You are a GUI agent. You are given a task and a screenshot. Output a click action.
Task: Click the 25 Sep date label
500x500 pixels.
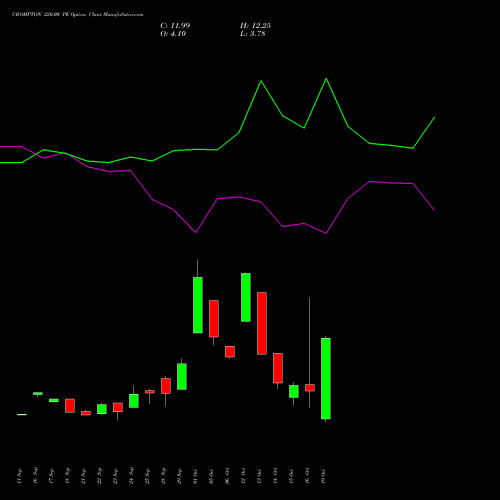(147, 476)
